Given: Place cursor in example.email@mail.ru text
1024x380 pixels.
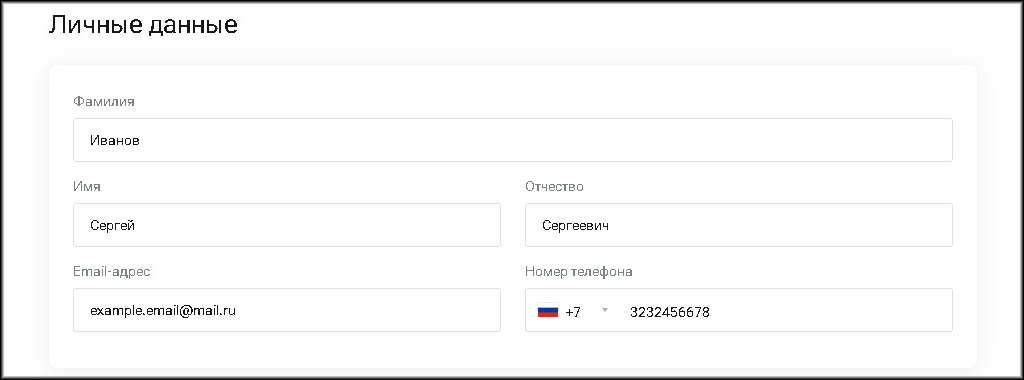Looking at the screenshot, I should (x=163, y=310).
